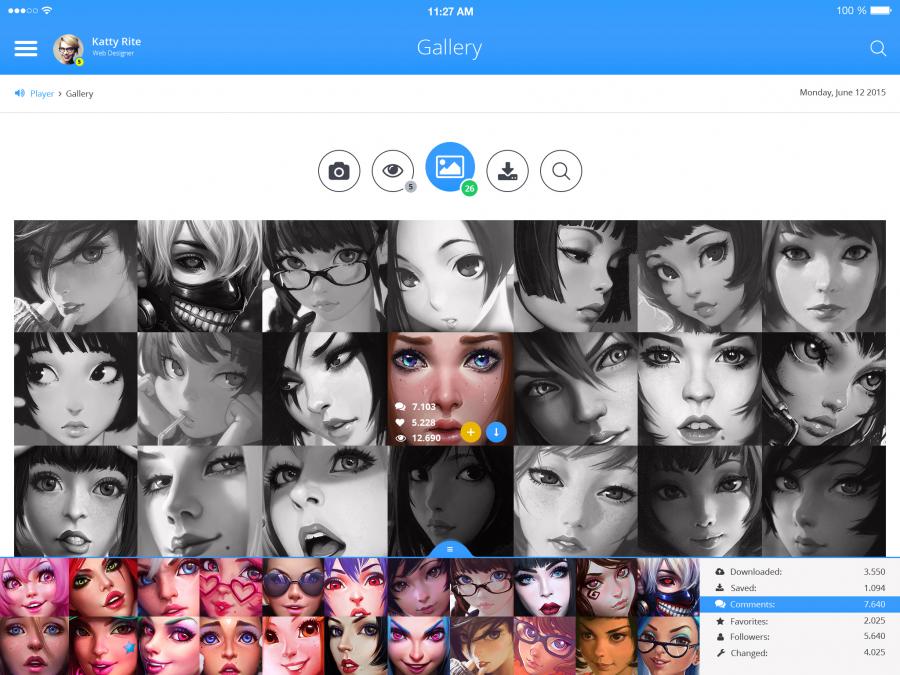Expand the bottom drawer handle
This screenshot has height=675, width=900.
click(450, 549)
